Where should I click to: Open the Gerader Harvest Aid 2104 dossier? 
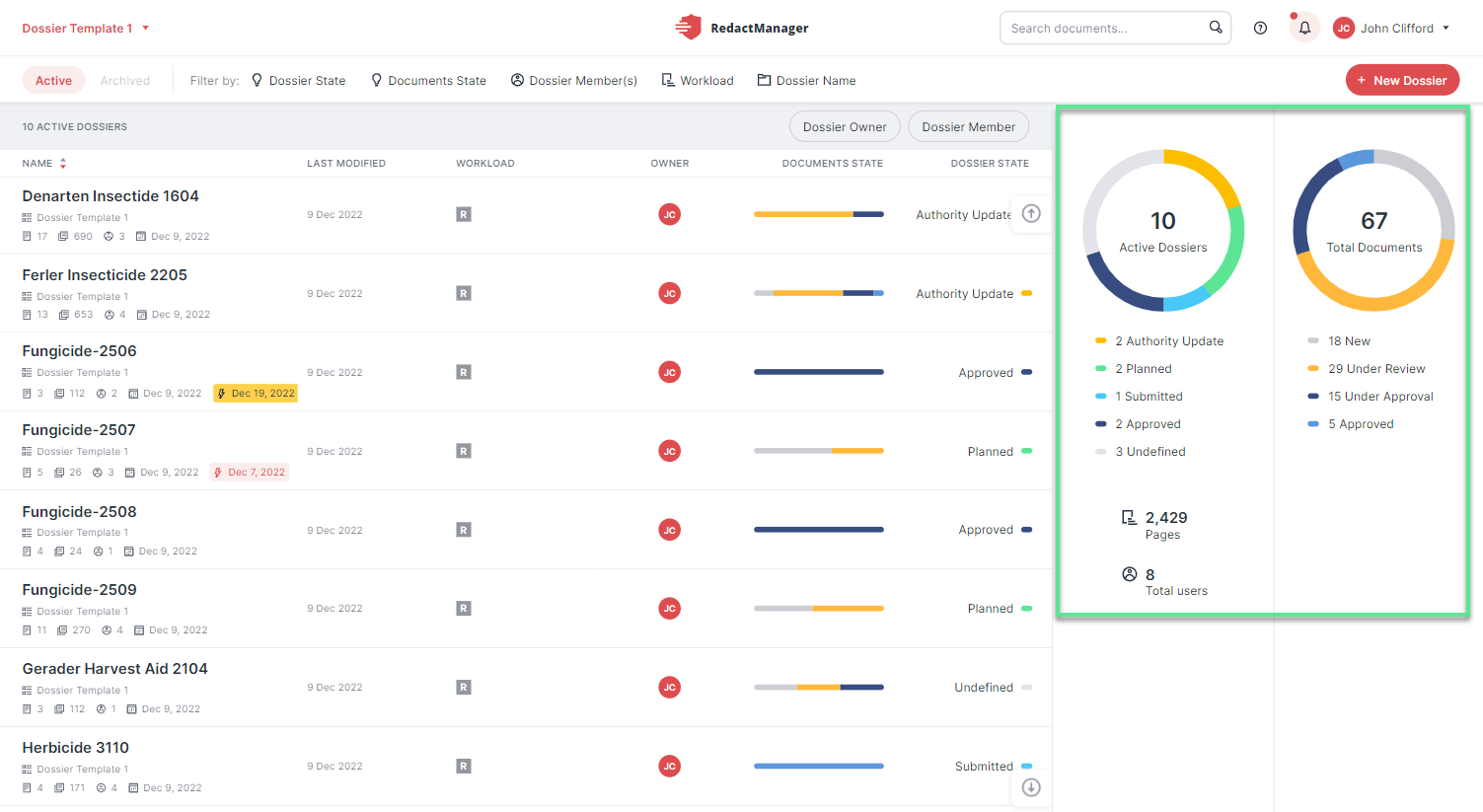coord(115,668)
